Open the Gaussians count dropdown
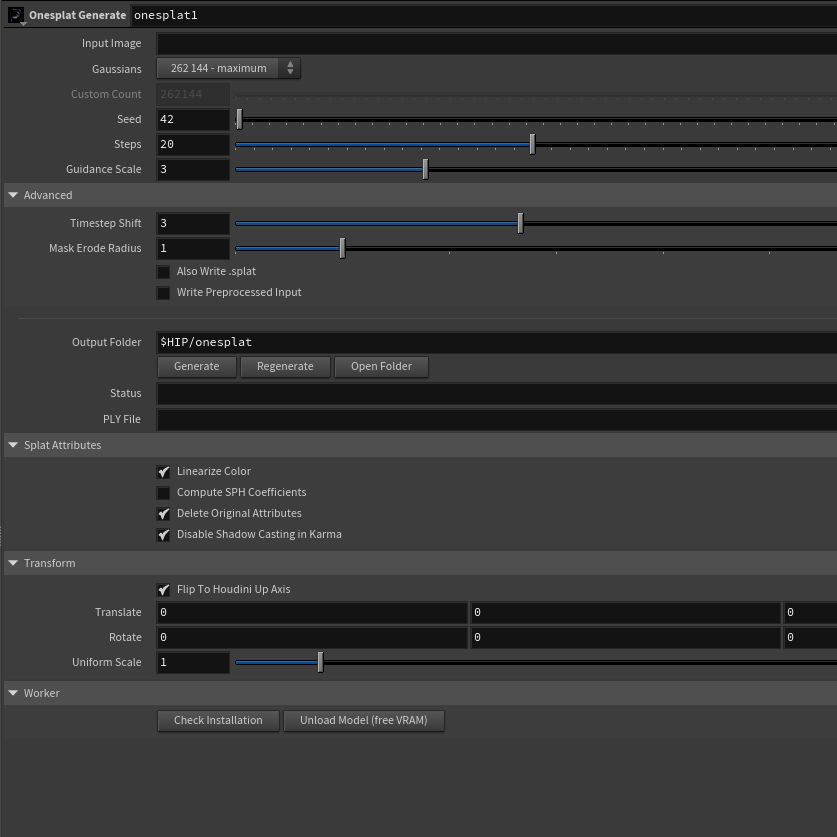 (x=228, y=68)
